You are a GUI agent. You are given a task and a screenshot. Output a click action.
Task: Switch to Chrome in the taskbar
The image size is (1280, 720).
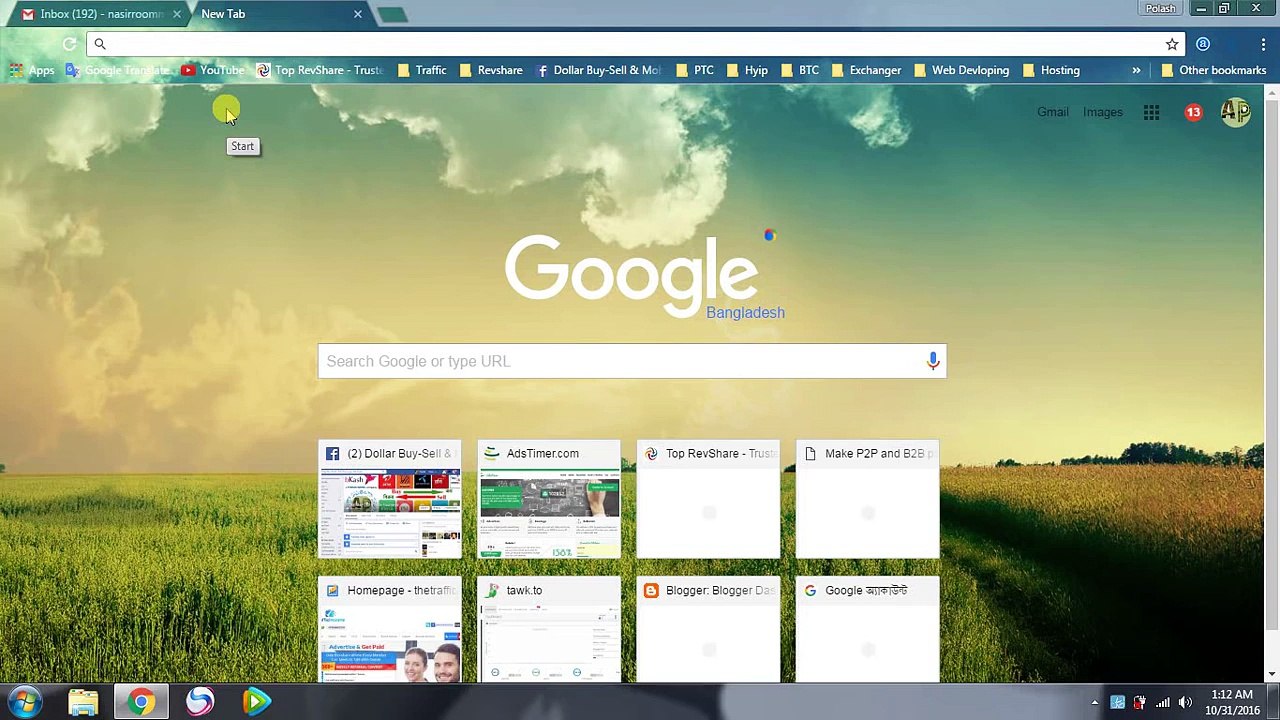(141, 701)
